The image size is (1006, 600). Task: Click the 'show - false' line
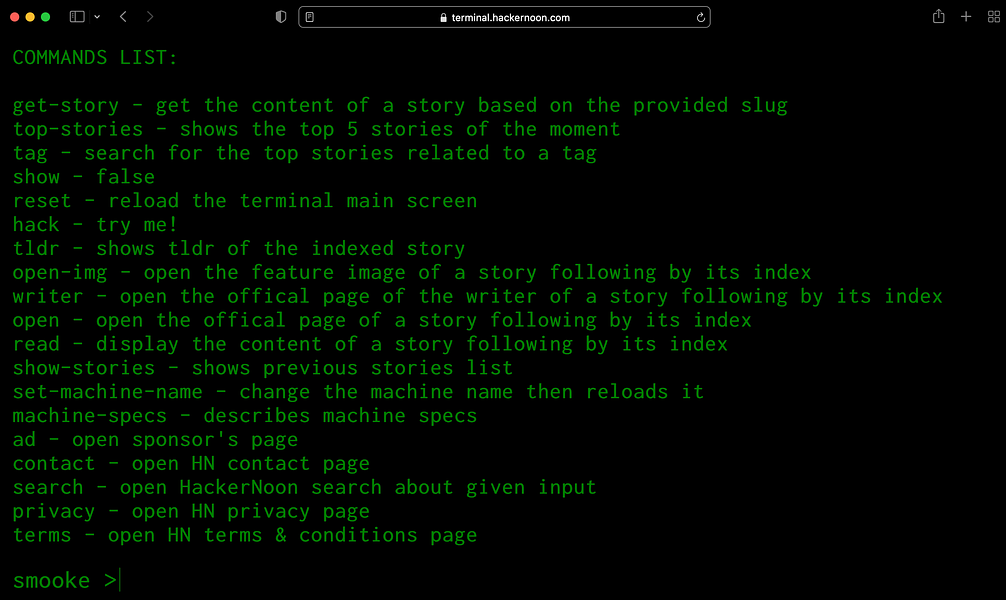coord(83,176)
